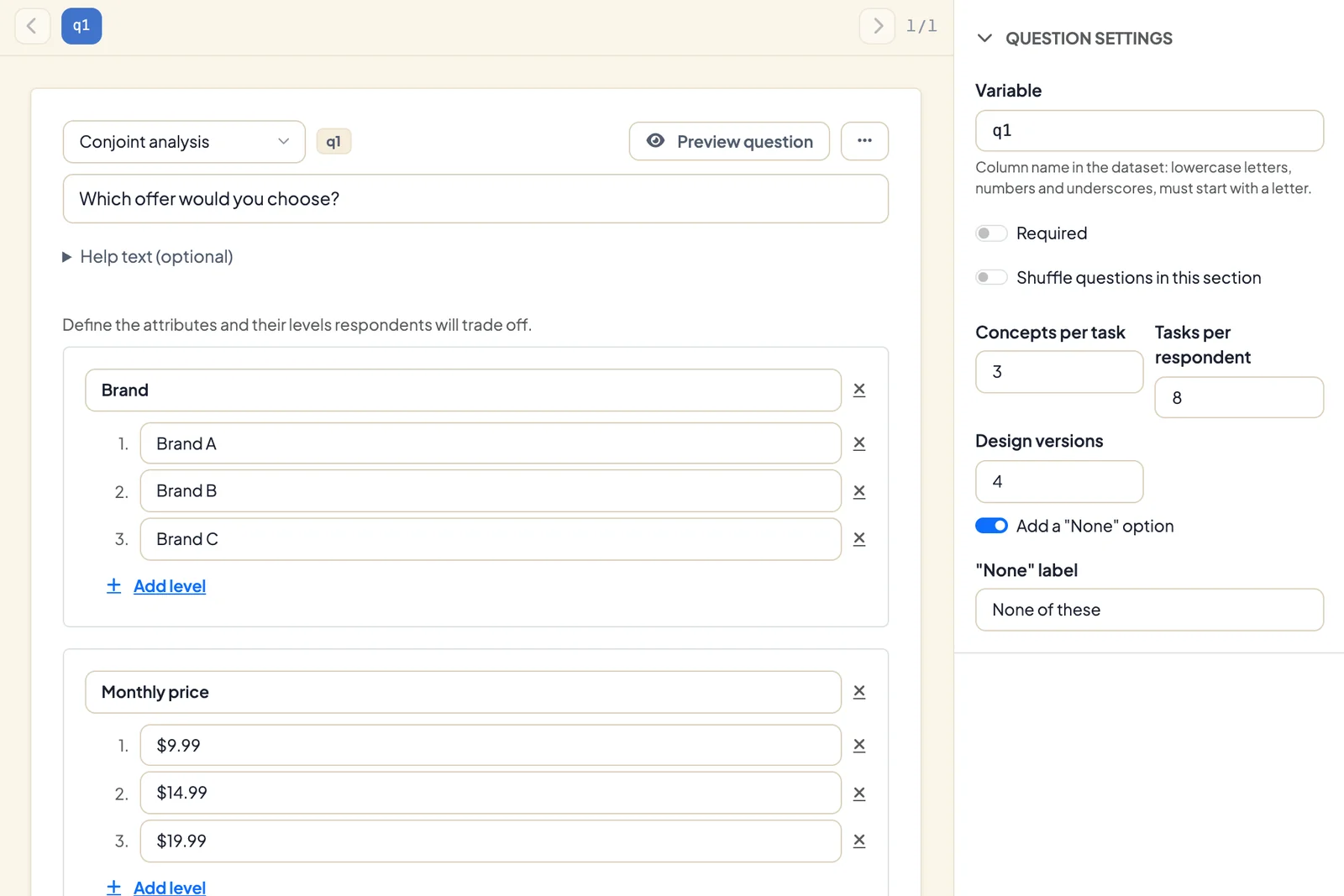Click the Variable input containing q1

coord(1149,131)
